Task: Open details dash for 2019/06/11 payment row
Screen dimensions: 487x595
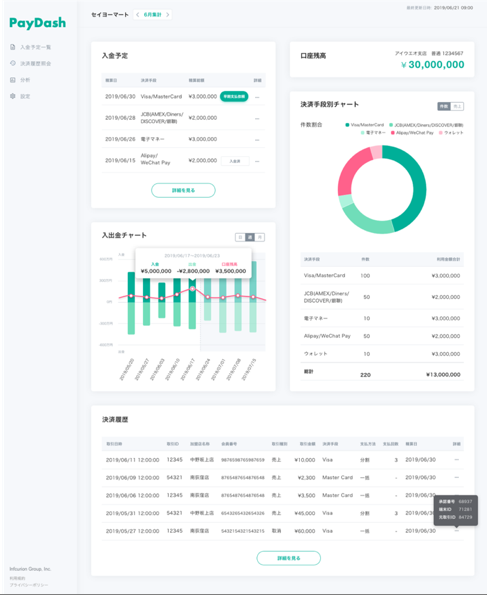Action: (457, 460)
